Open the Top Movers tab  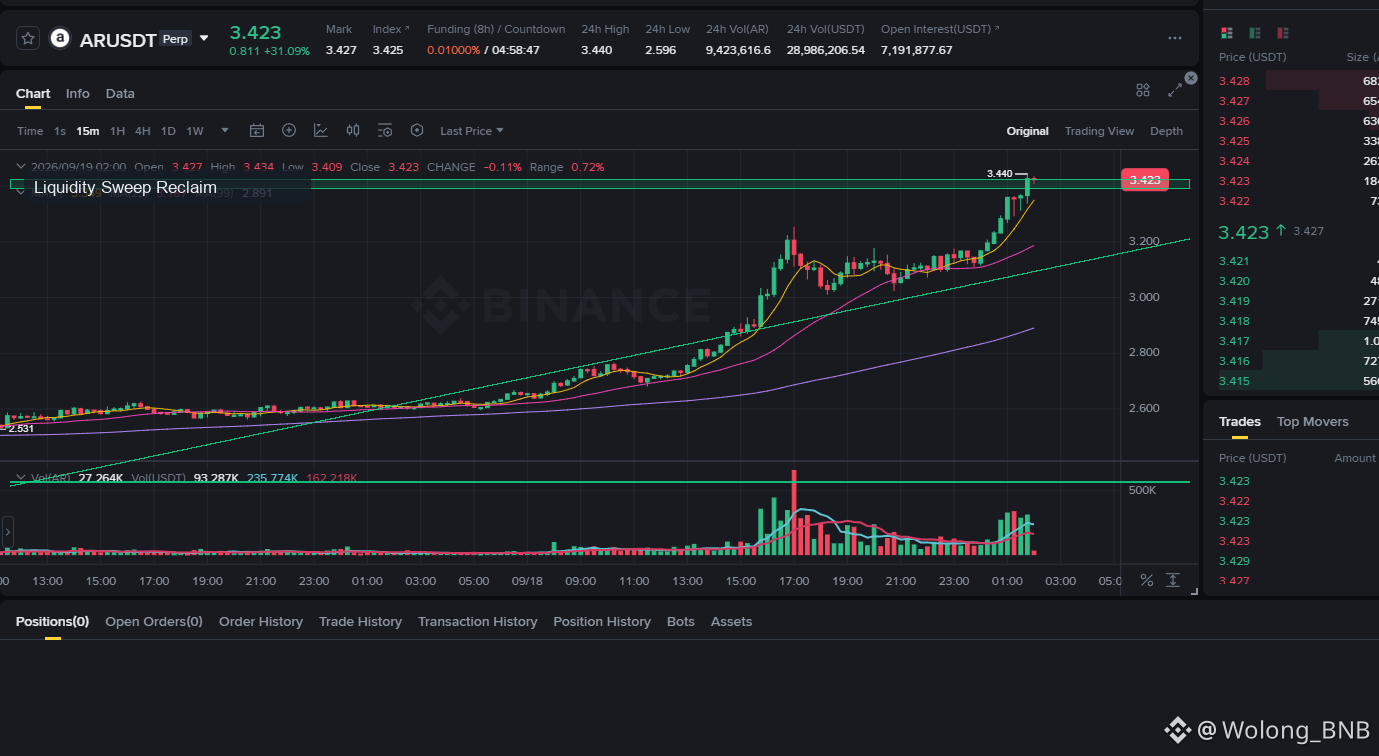click(1313, 421)
